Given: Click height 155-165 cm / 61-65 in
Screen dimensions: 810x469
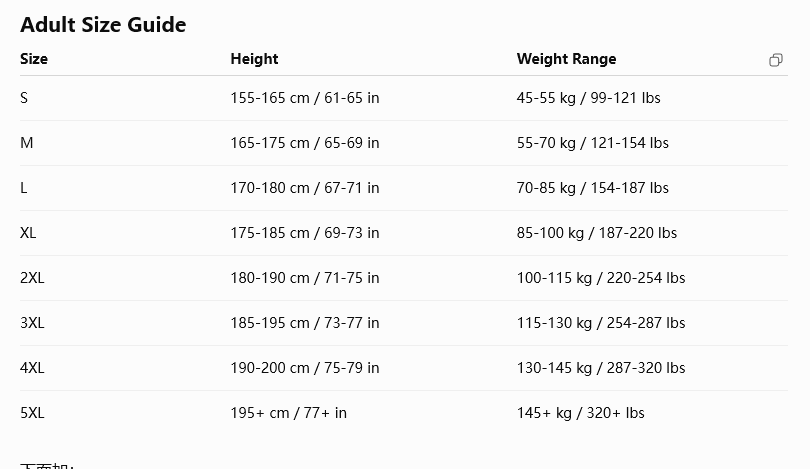Looking at the screenshot, I should [305, 98].
